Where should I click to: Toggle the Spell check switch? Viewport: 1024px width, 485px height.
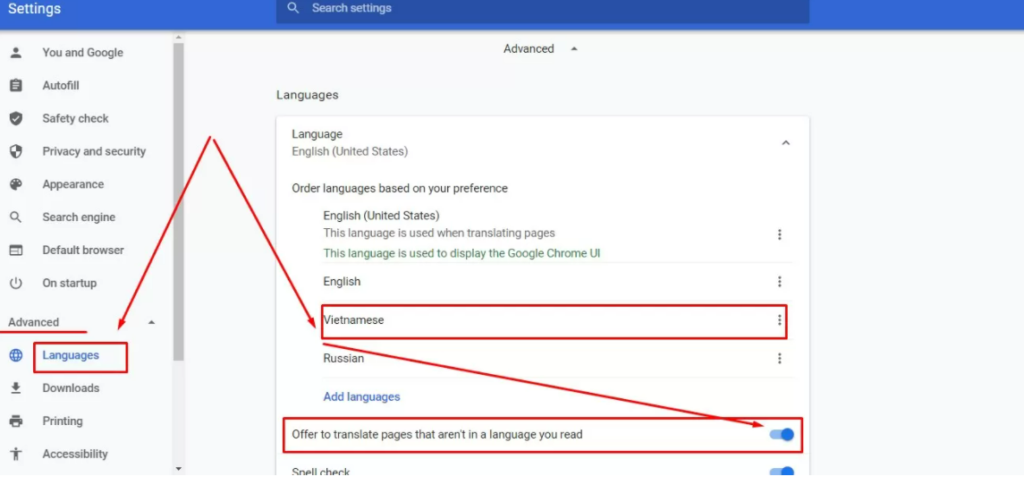coord(782,472)
